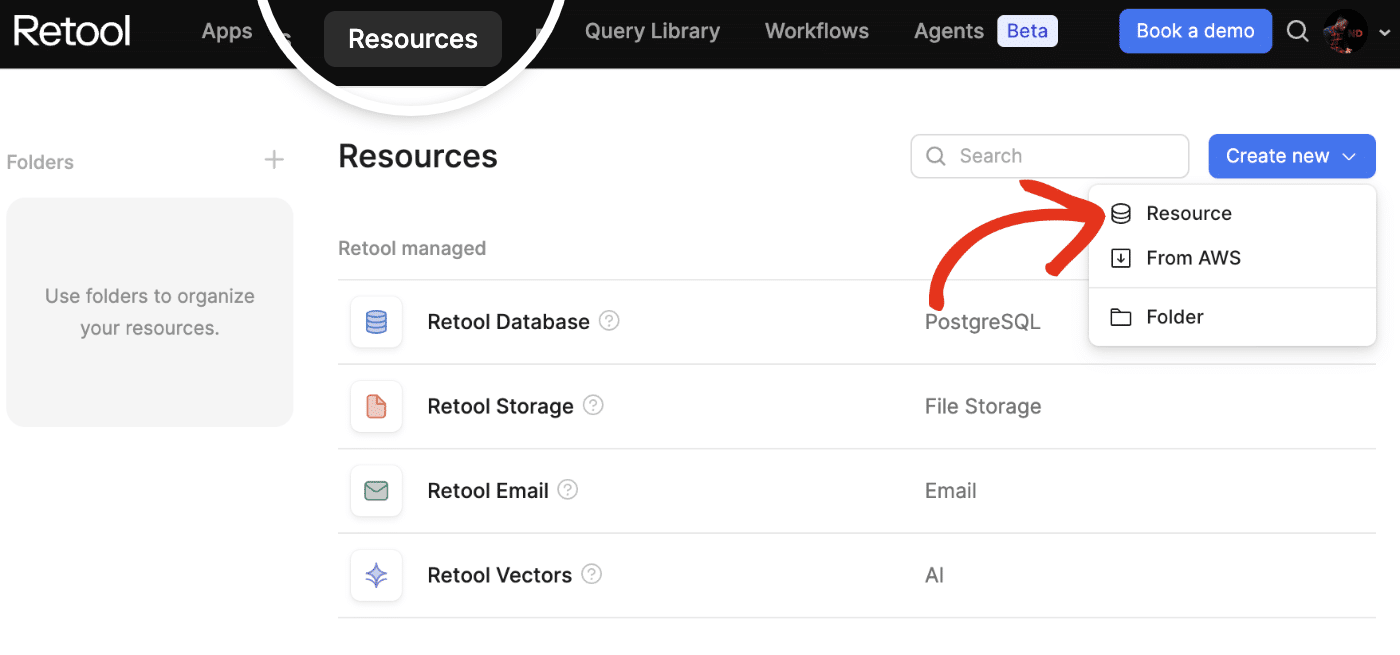The image size is (1400, 655).
Task: Open the Apps tab
Action: coord(227,31)
